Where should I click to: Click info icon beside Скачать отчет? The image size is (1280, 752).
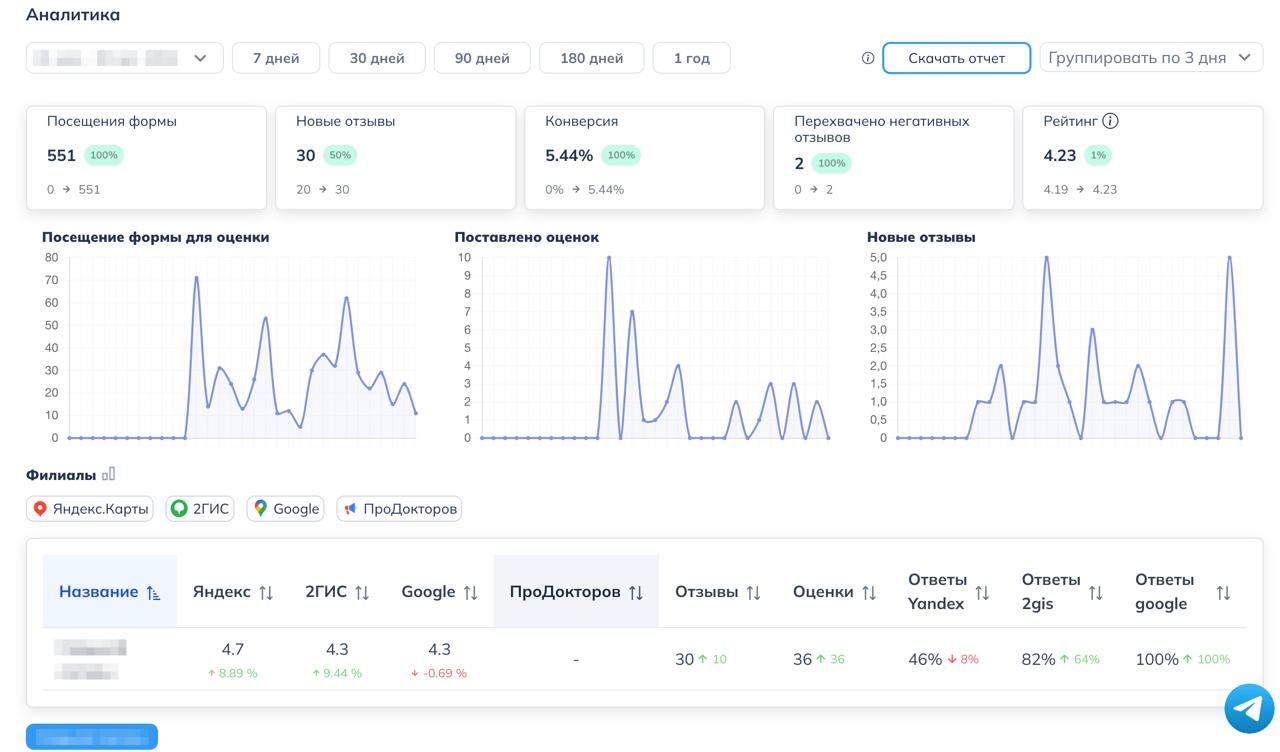click(867, 58)
